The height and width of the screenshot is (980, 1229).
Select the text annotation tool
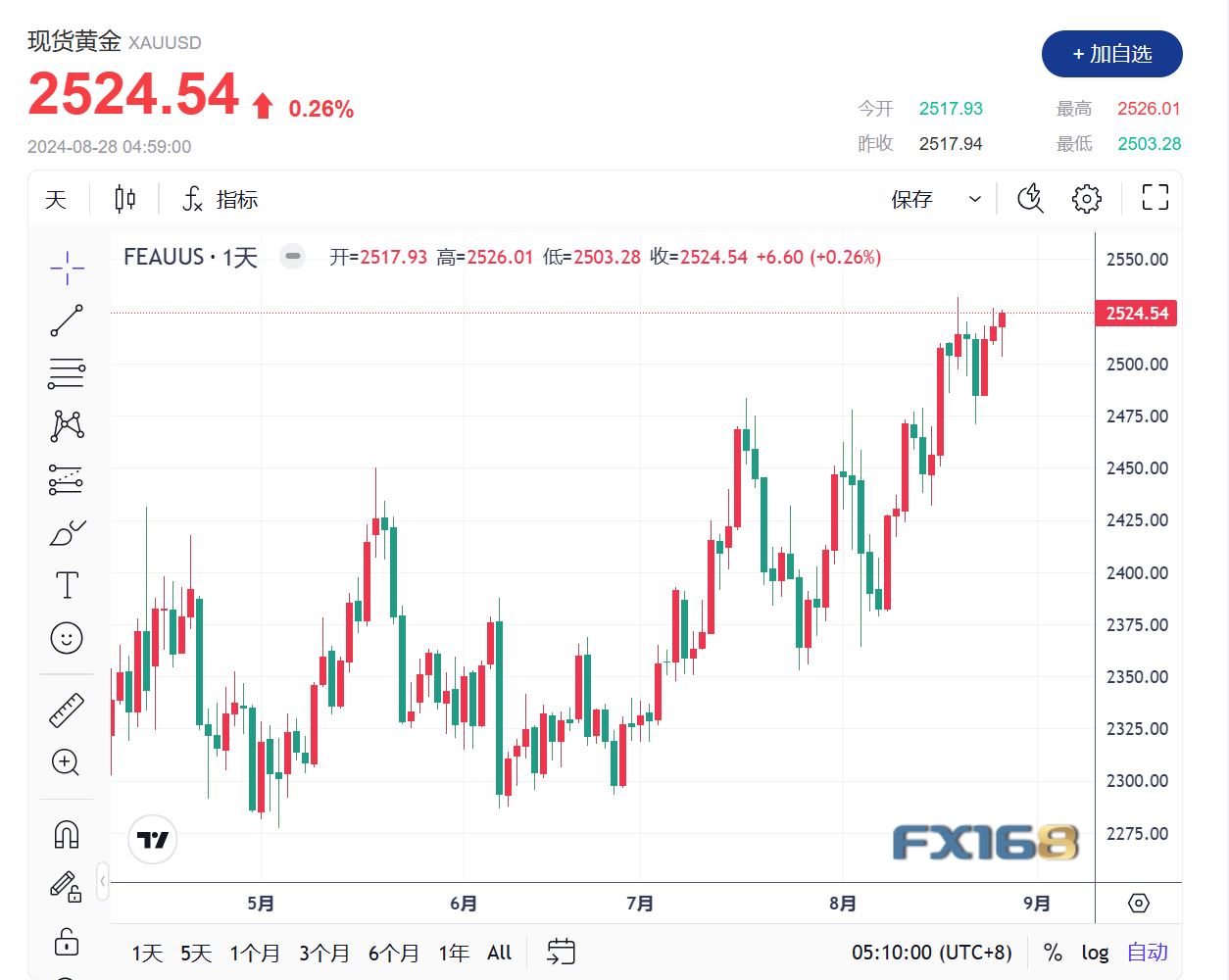[67, 585]
